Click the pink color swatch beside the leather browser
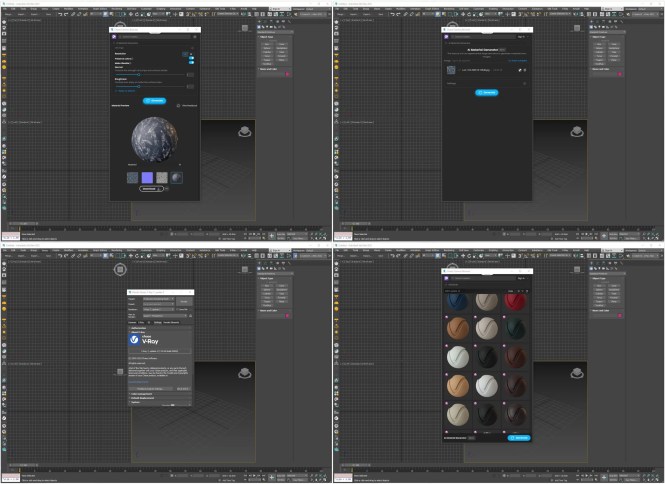 [620, 316]
